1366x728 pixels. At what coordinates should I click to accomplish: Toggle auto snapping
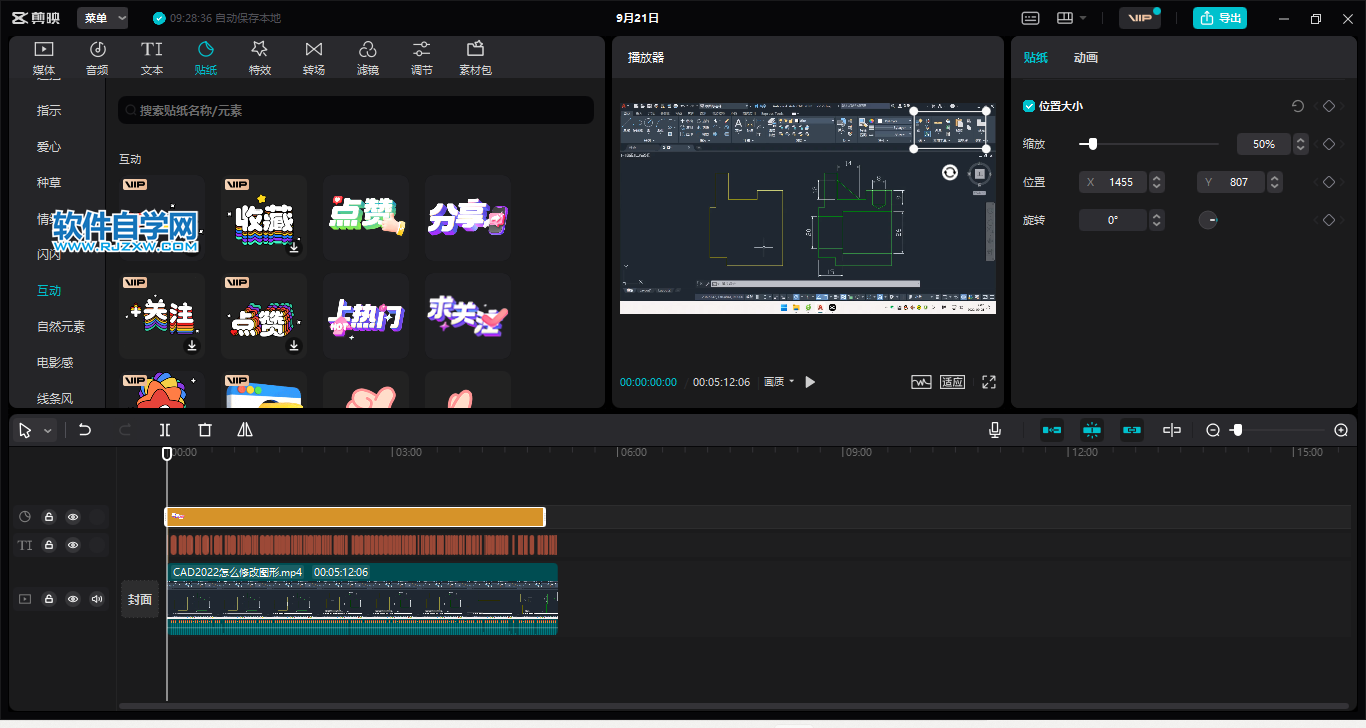click(x=1092, y=430)
